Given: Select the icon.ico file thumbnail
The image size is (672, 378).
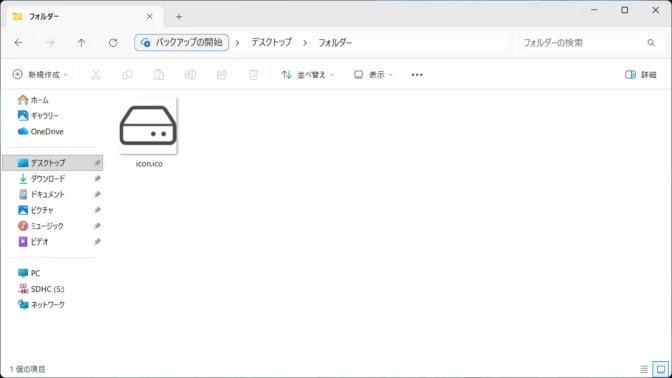Looking at the screenshot, I should (x=148, y=126).
